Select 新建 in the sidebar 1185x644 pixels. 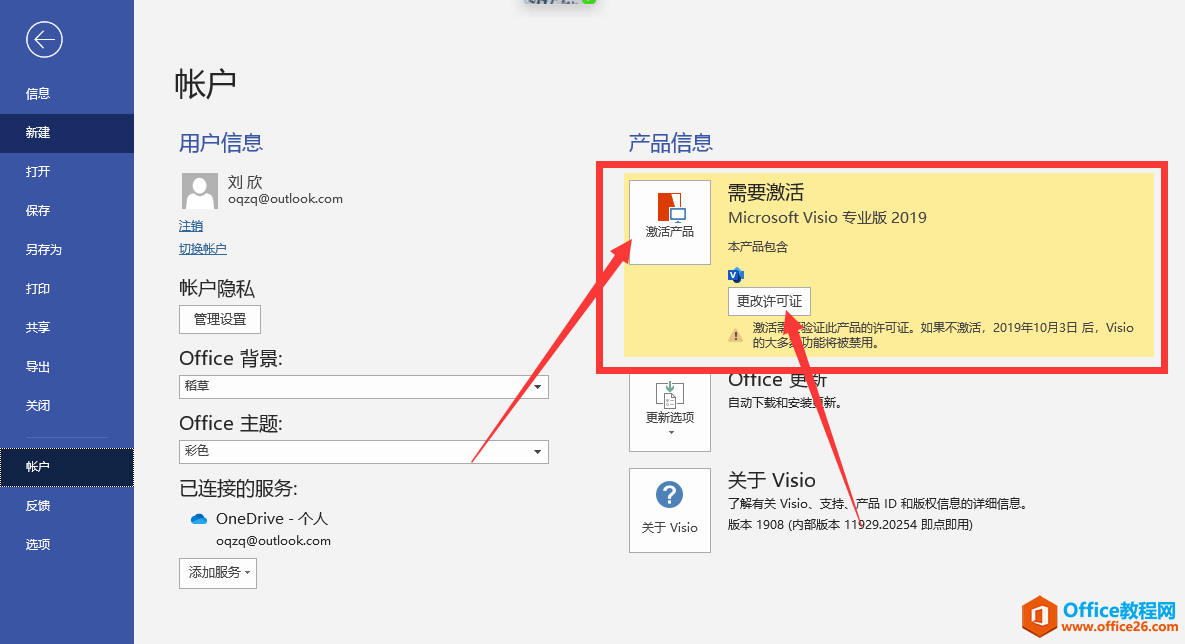click(x=67, y=133)
